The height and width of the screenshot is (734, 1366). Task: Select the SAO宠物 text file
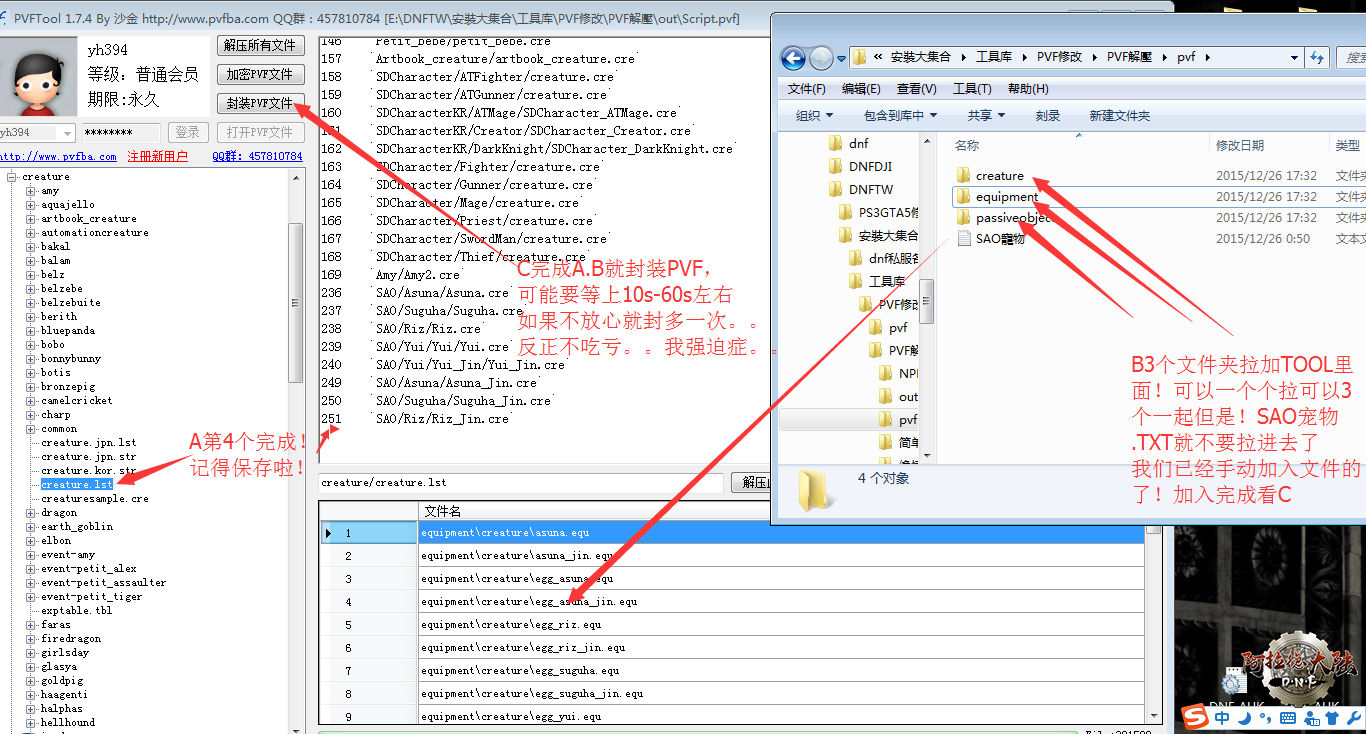1000,239
